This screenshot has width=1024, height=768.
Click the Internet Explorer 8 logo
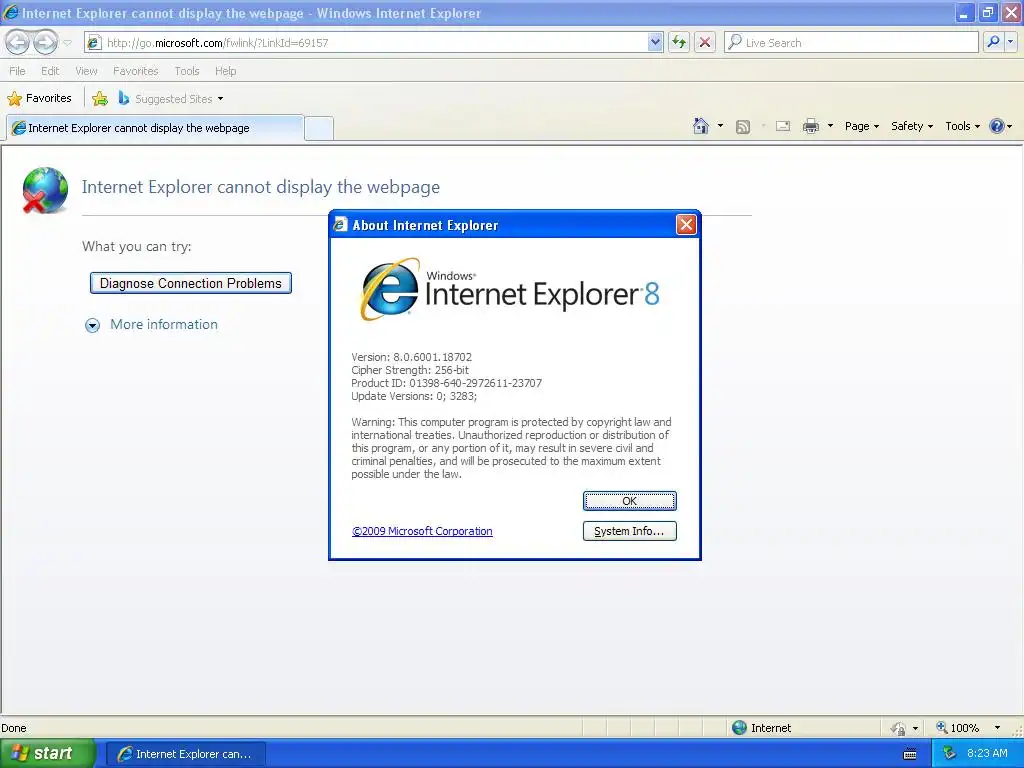[x=509, y=290]
